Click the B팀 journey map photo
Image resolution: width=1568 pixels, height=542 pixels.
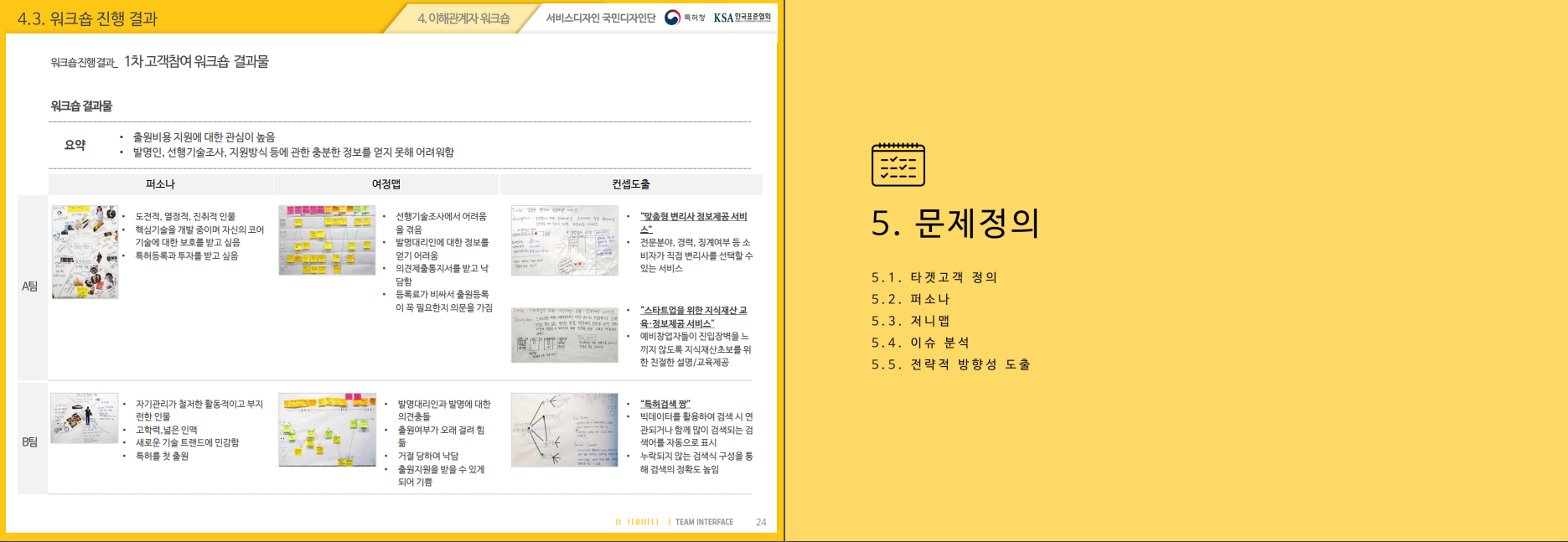(x=327, y=430)
